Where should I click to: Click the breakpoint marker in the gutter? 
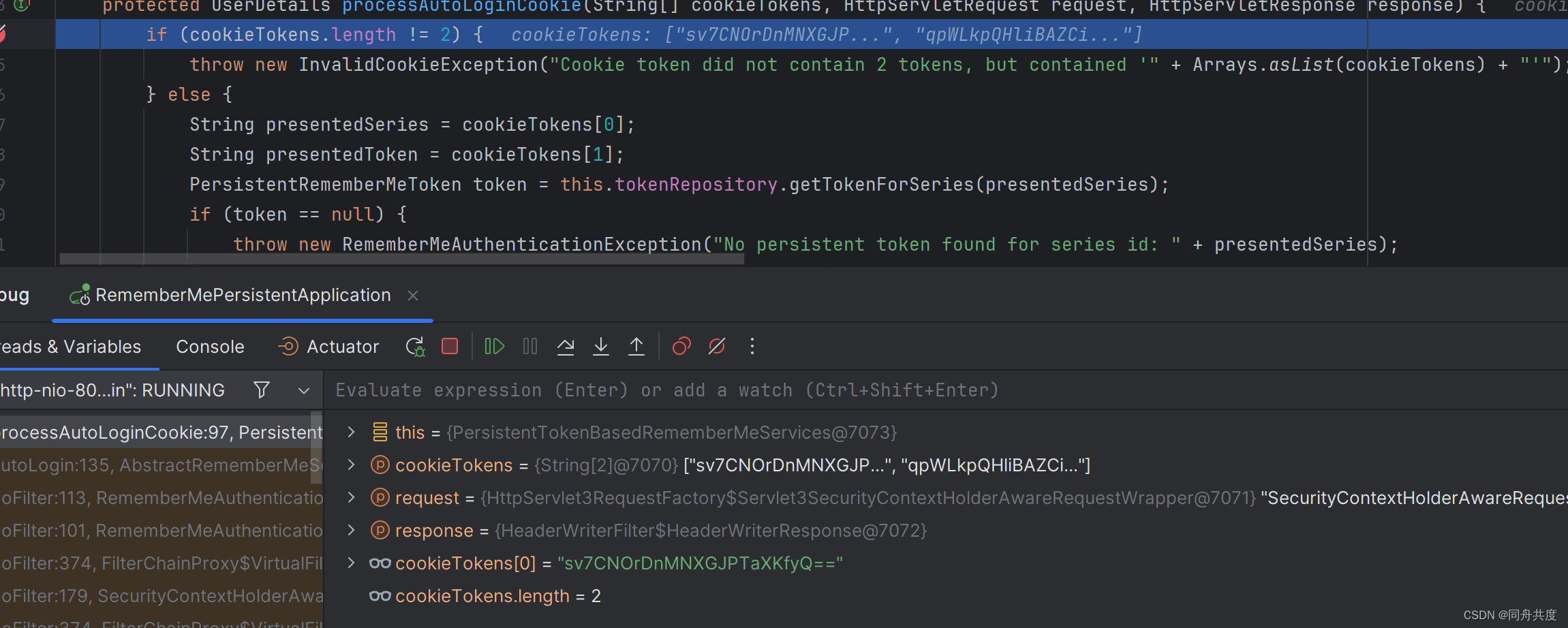[3, 34]
